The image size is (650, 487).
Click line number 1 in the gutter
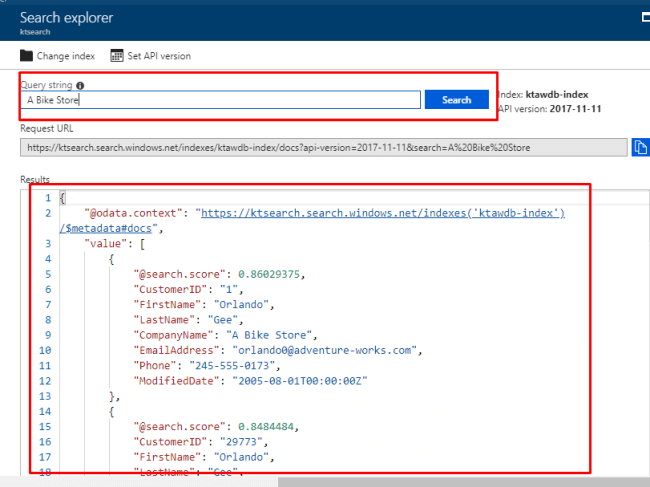(x=48, y=198)
